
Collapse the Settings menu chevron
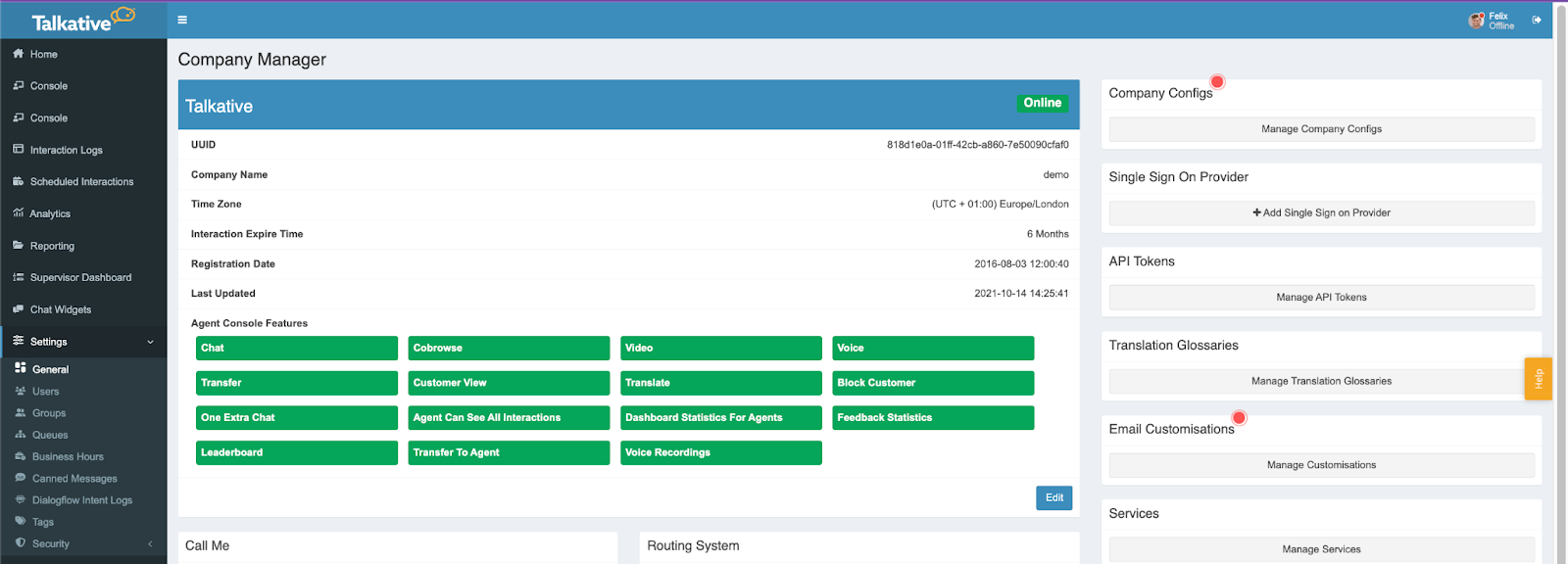click(150, 342)
